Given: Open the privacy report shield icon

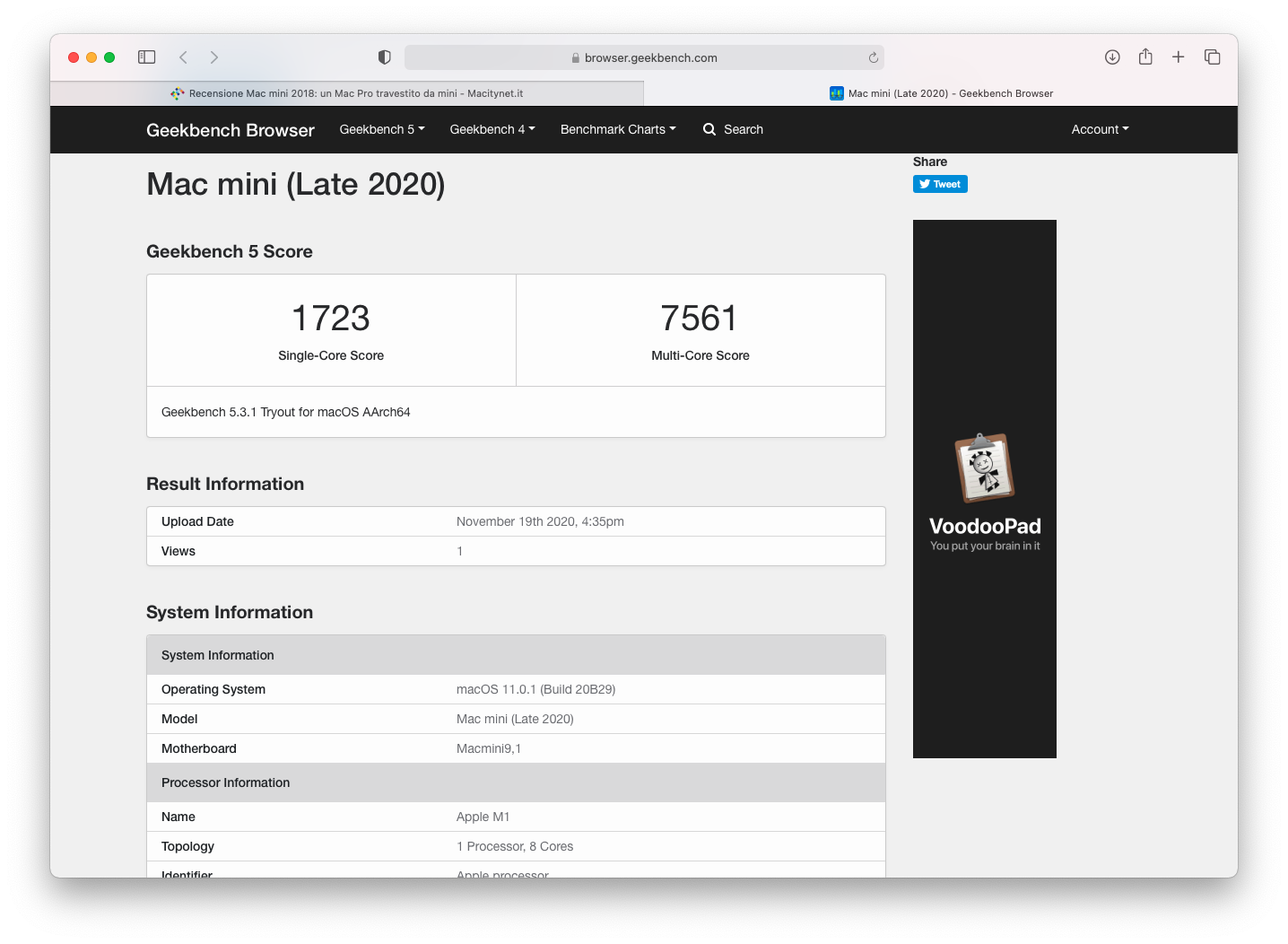Looking at the screenshot, I should (x=384, y=57).
